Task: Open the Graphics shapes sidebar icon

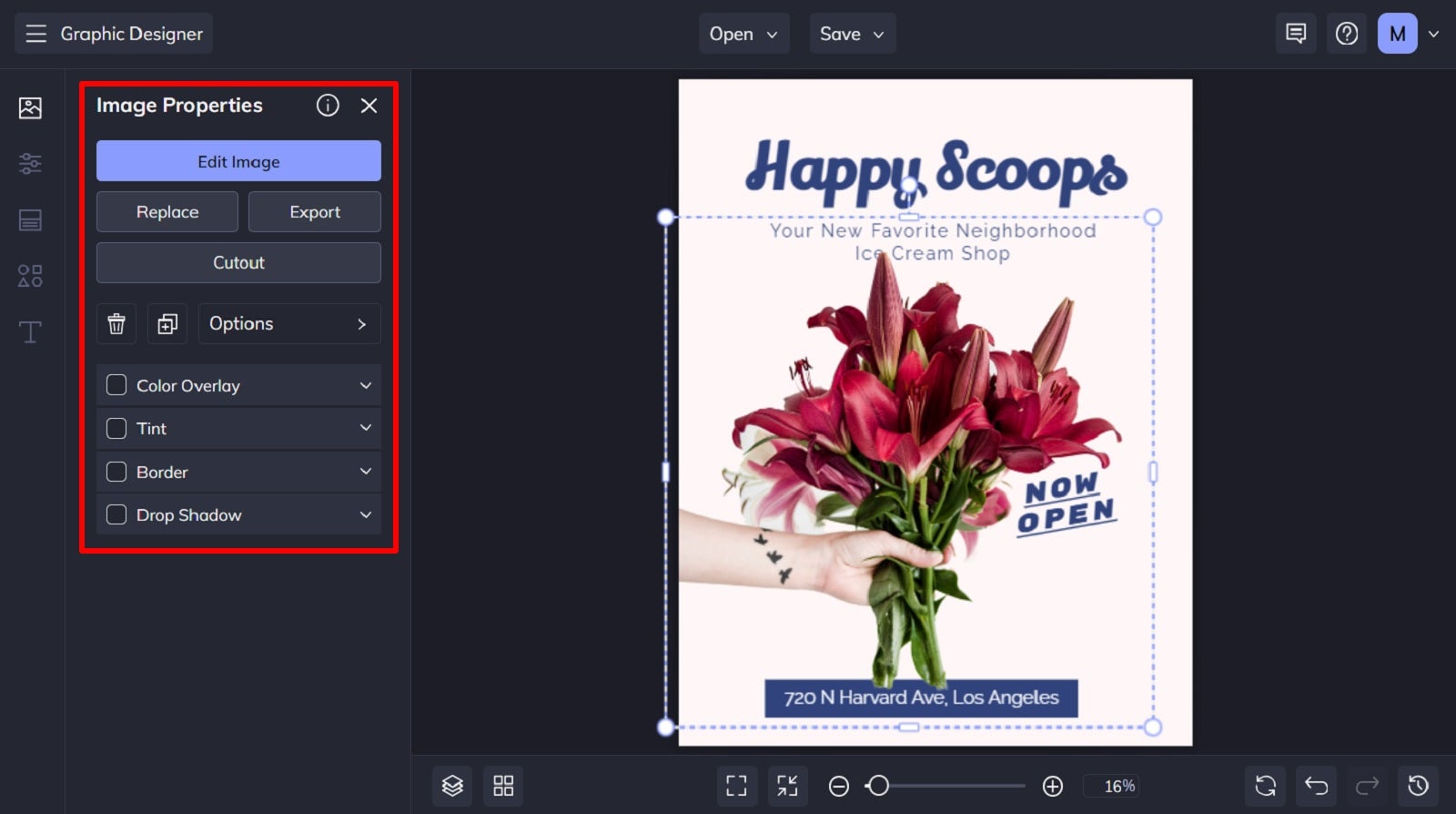Action: click(30, 276)
